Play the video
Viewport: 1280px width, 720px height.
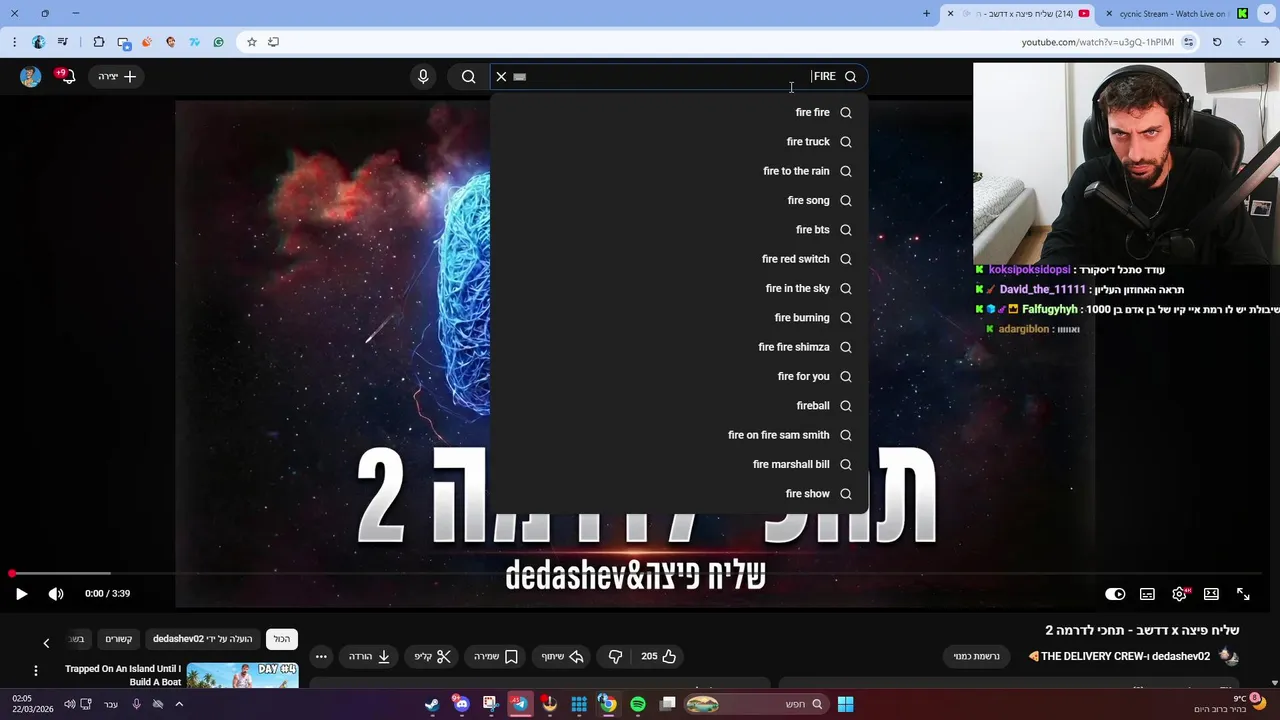21,593
